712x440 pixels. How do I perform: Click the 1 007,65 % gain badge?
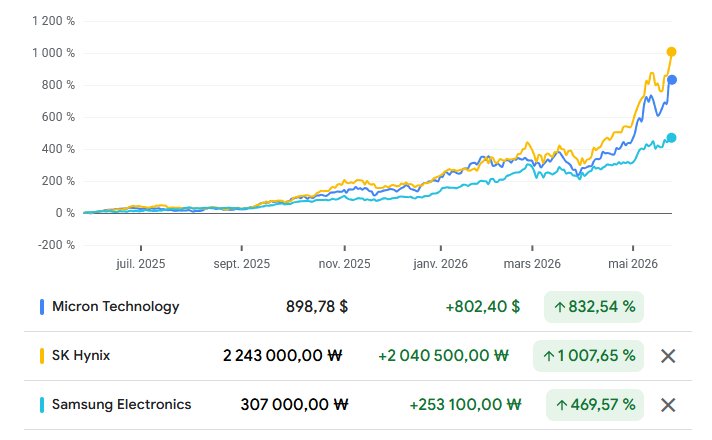588,356
